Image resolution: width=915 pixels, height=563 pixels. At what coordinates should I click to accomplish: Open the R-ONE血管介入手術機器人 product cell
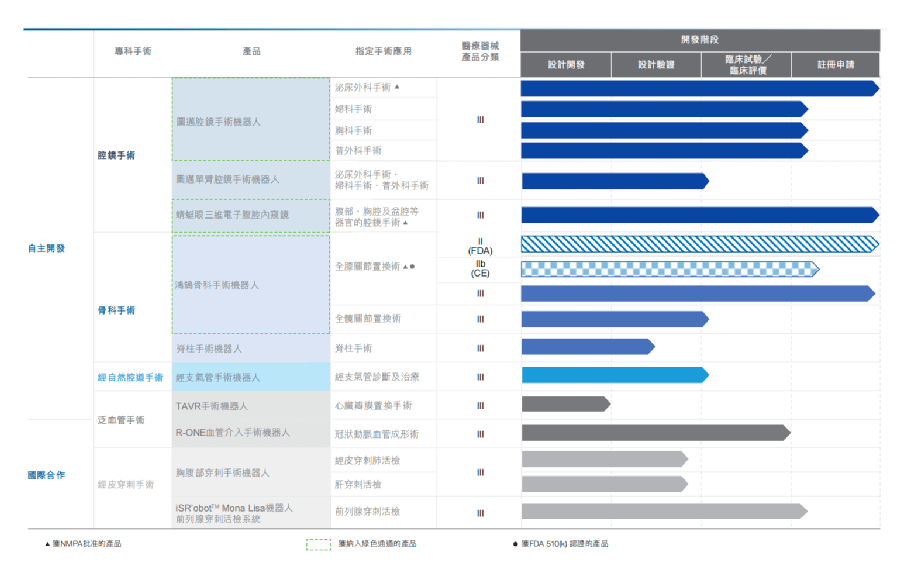tap(250, 433)
